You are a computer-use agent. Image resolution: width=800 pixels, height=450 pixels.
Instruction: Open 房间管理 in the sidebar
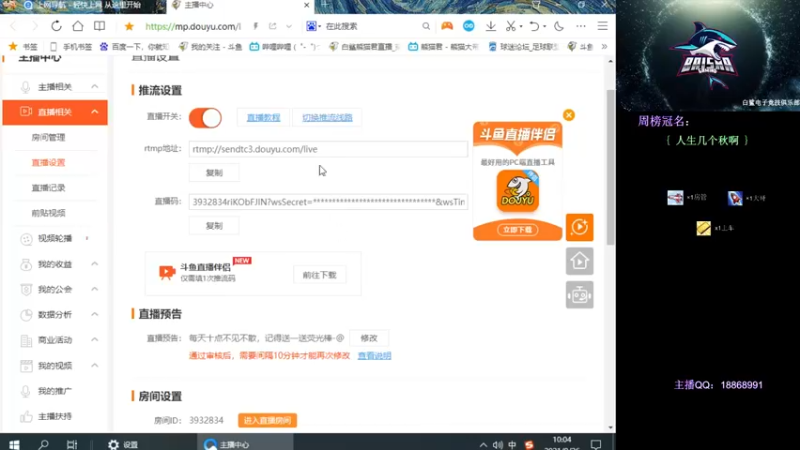click(x=48, y=137)
